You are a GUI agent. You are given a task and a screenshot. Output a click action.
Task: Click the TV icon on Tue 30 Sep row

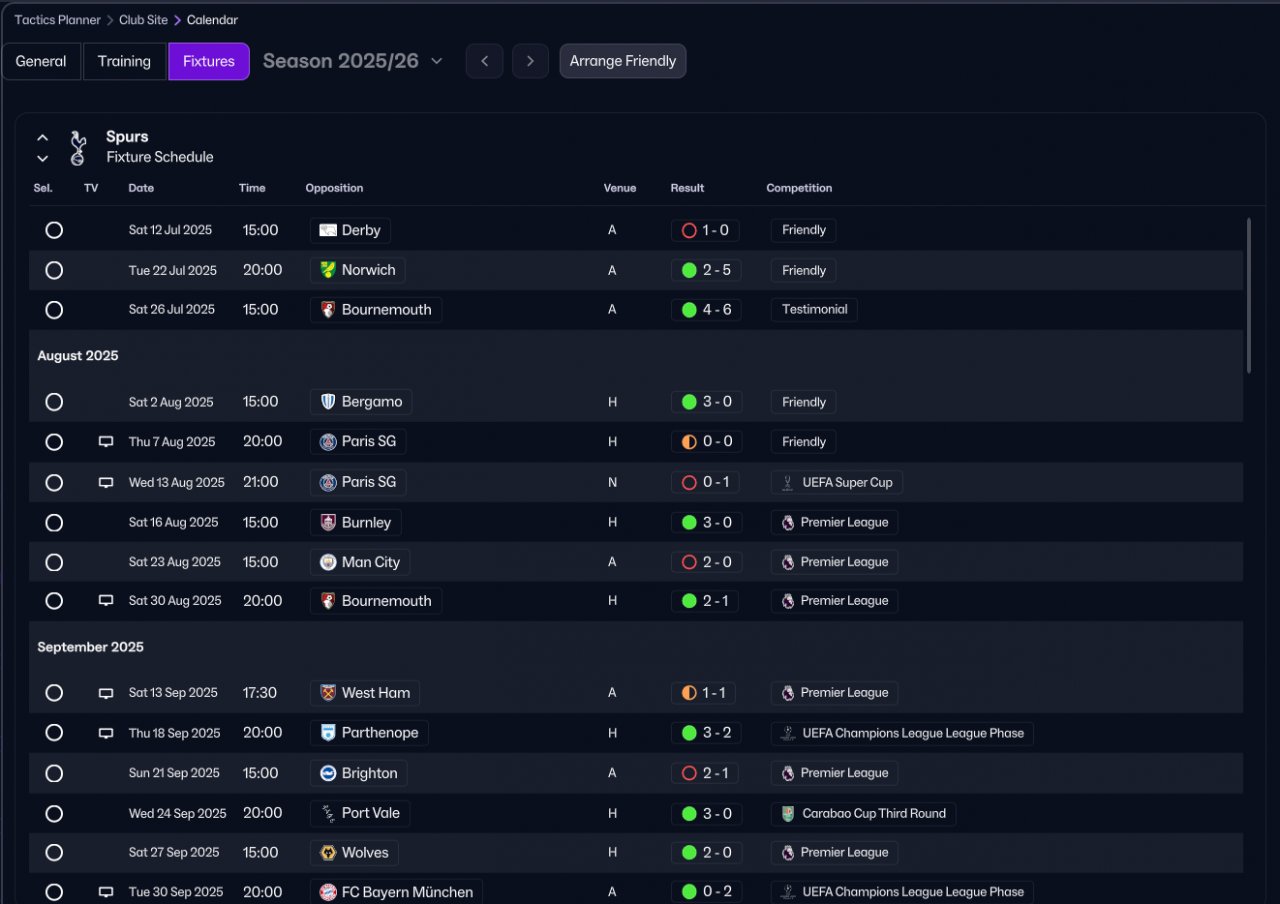tap(106, 892)
